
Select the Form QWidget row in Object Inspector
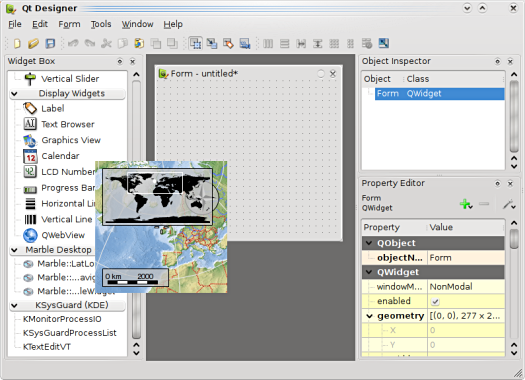pos(439,94)
